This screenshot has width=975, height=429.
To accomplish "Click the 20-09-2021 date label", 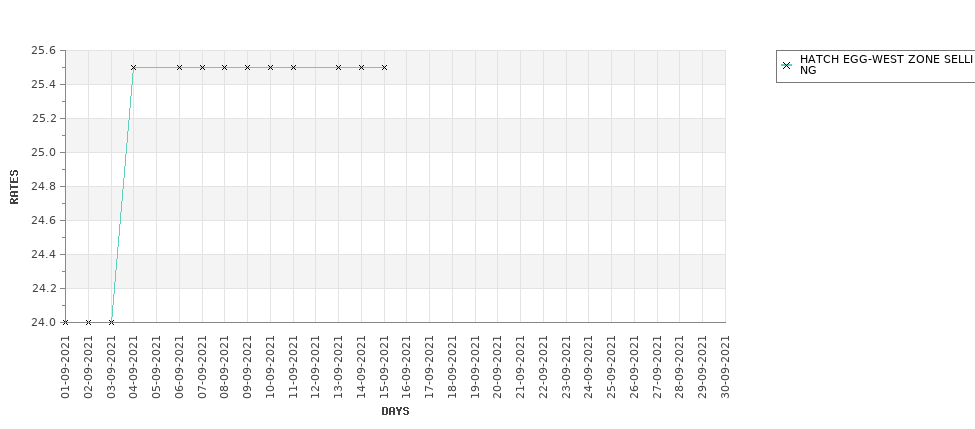I will coord(497,367).
